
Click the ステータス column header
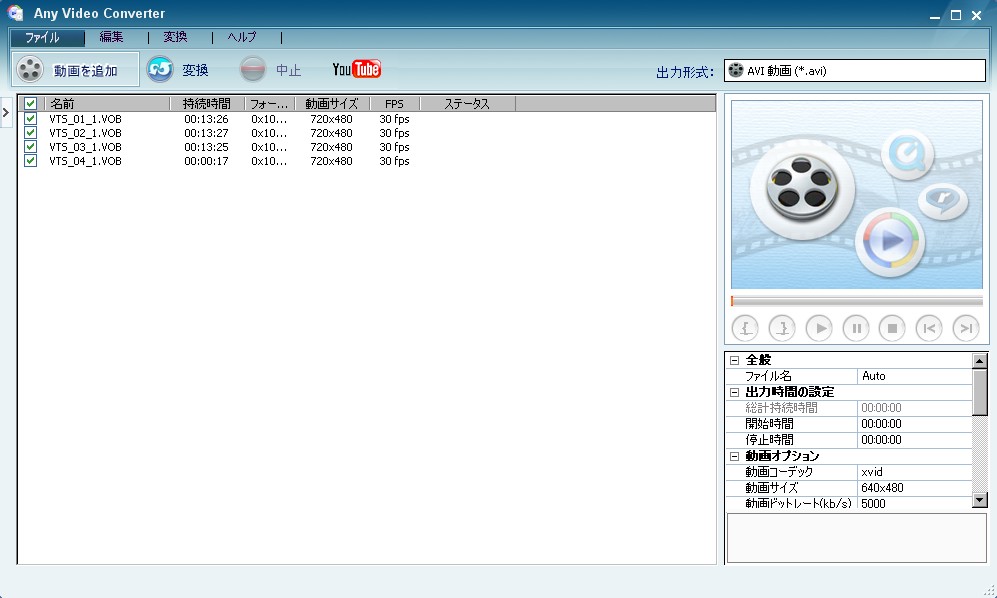467,103
